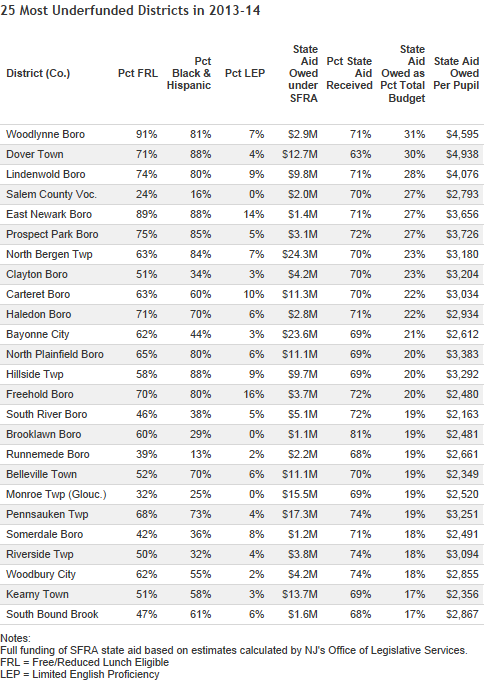Select Brooklawn Boro's 81% aid received cell
This screenshot has width=484, height=694.
click(x=361, y=434)
